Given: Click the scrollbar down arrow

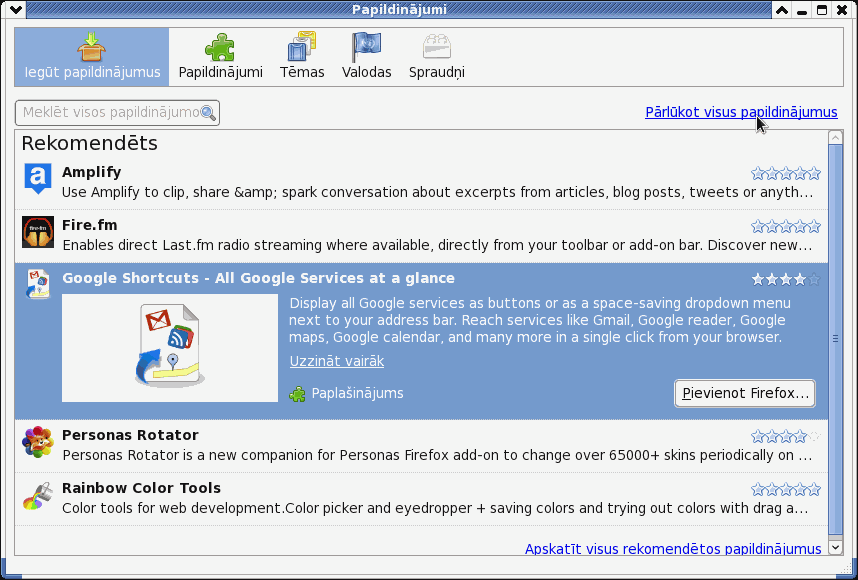Looking at the screenshot, I should pyautogui.click(x=836, y=547).
